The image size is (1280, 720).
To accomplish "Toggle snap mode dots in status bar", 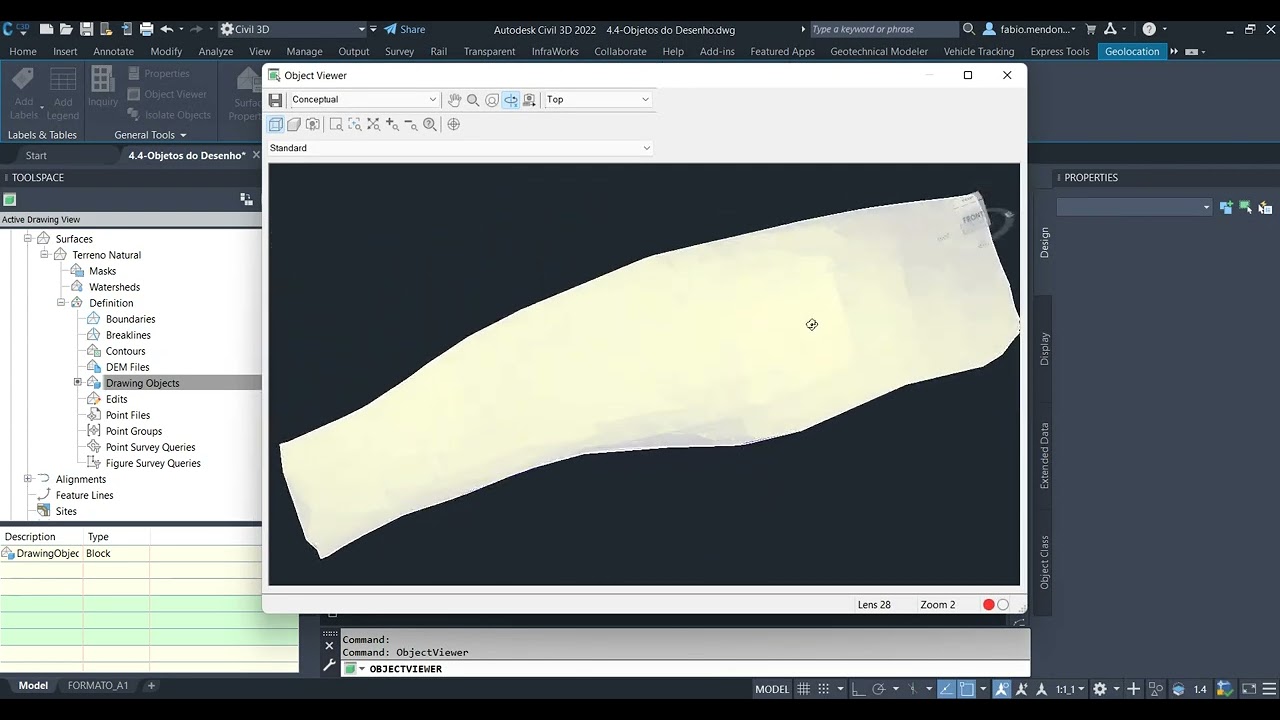I will click(823, 689).
